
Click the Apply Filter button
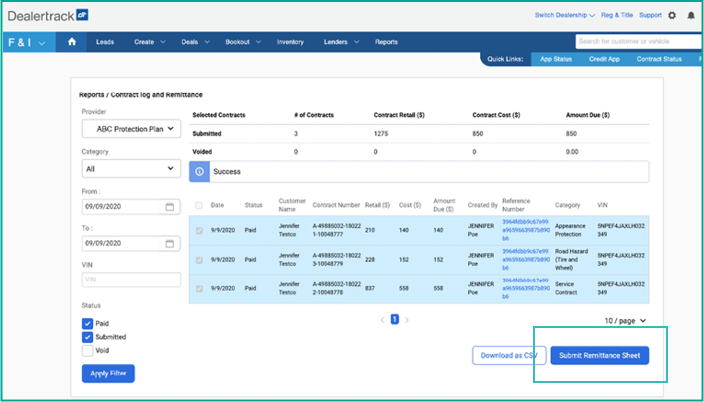108,373
